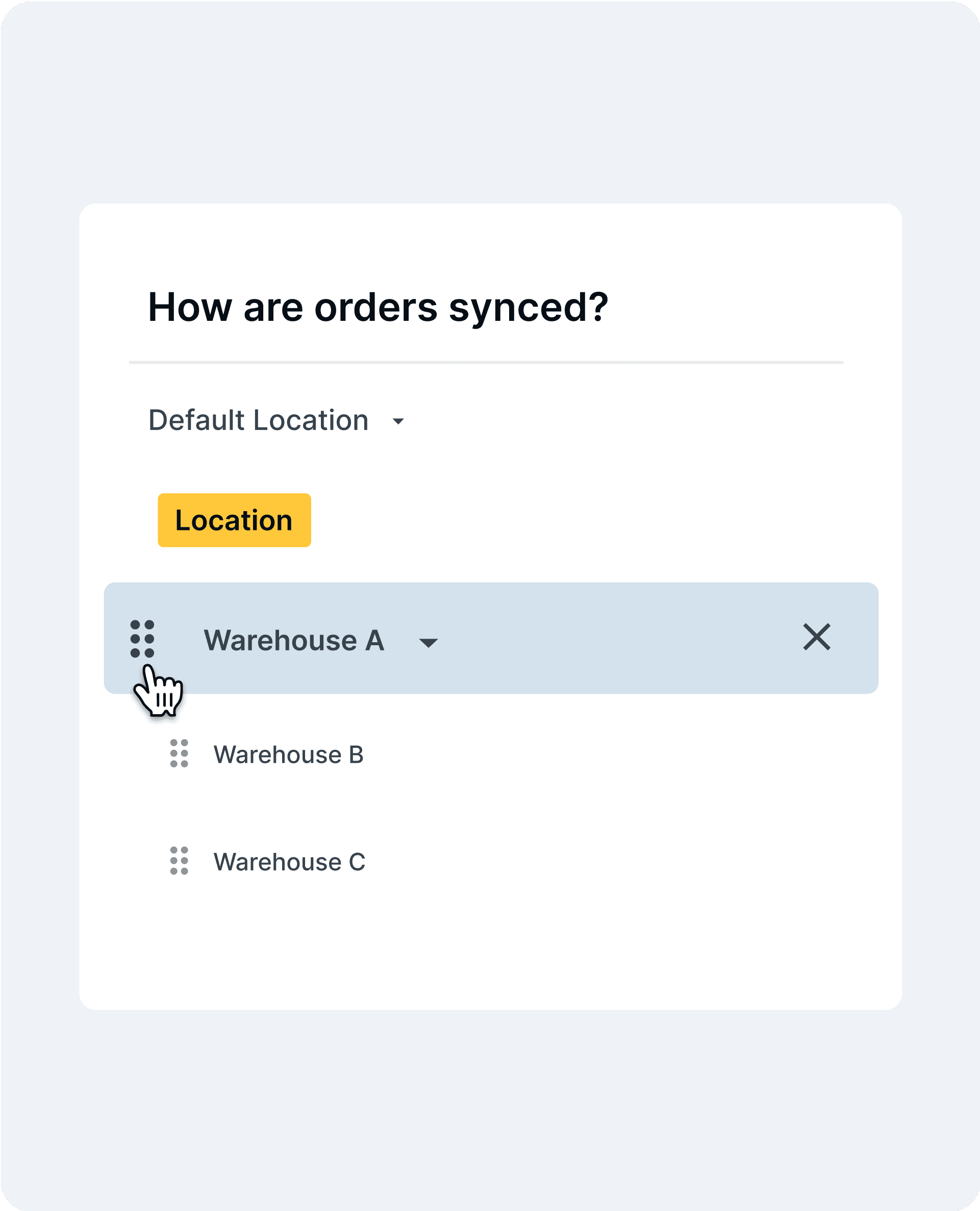The width and height of the screenshot is (980, 1211).
Task: Select the Warehouse B item
Action: (288, 754)
